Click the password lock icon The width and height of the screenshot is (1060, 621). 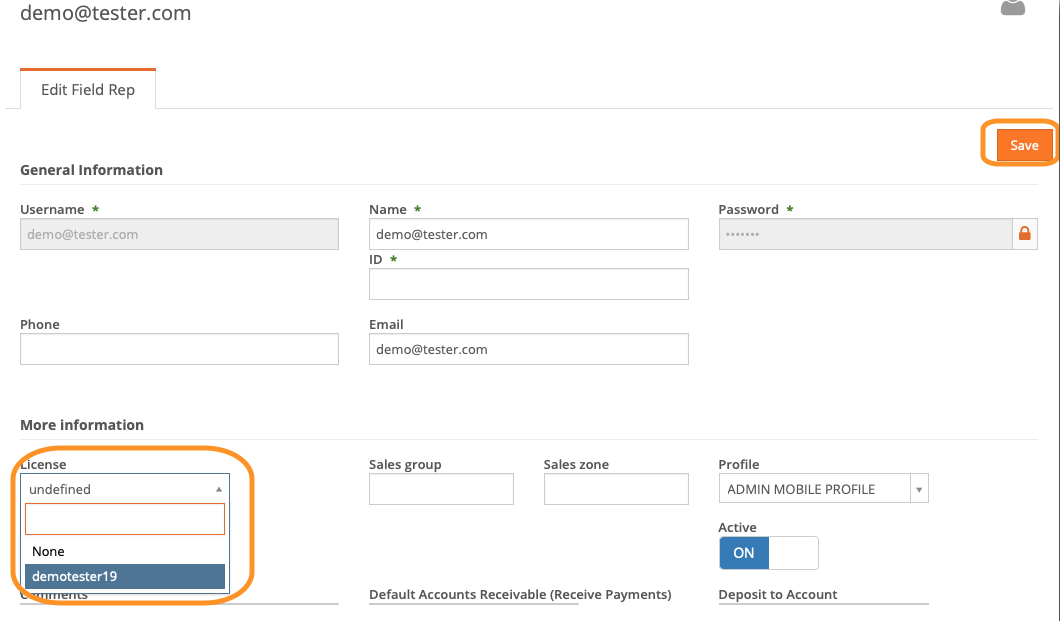tap(1024, 234)
